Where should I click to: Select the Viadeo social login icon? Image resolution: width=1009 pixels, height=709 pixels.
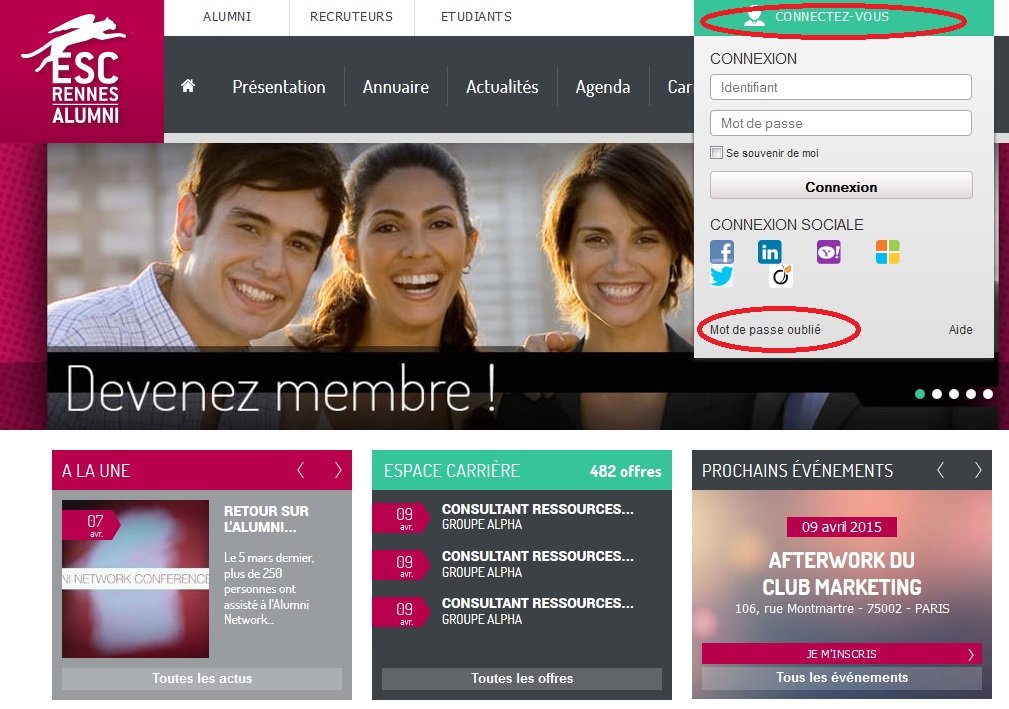click(781, 277)
